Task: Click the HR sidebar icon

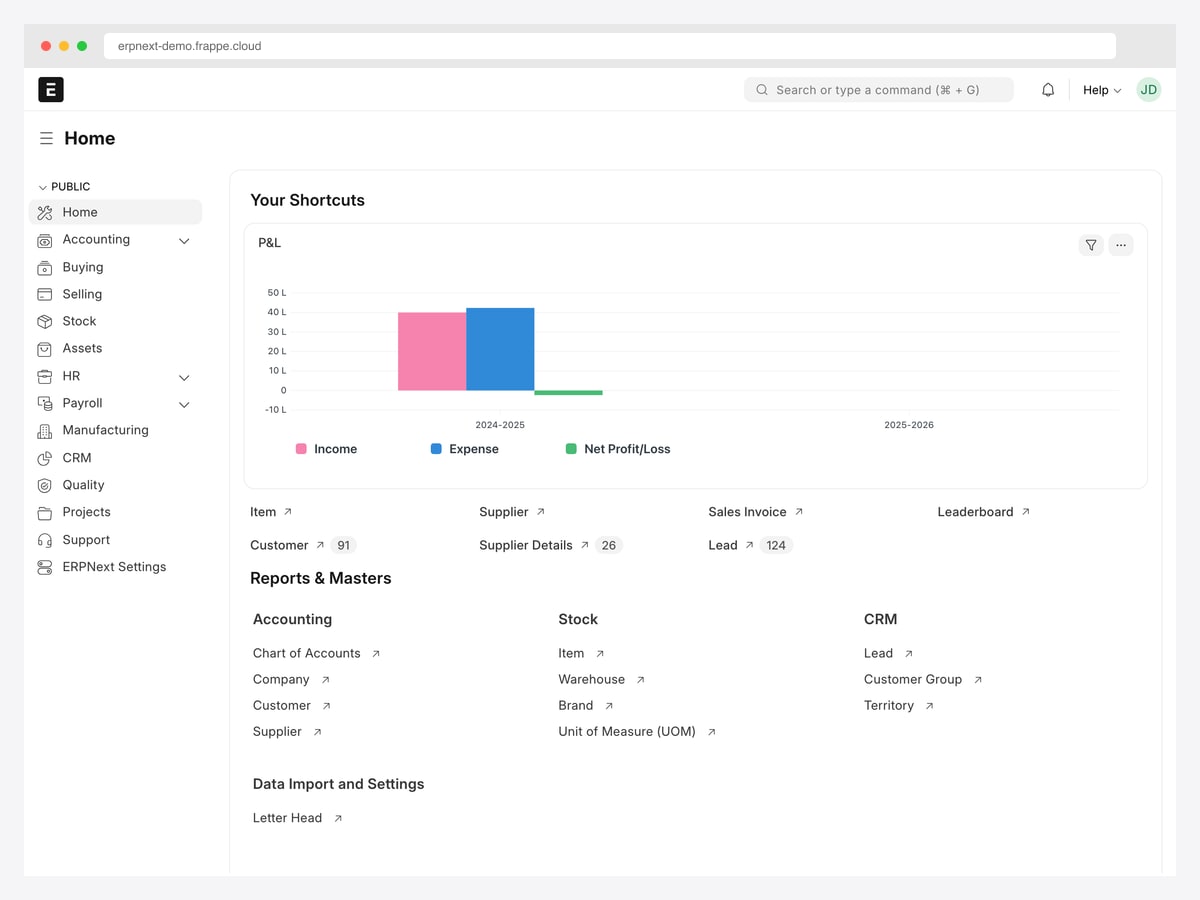Action: point(44,377)
